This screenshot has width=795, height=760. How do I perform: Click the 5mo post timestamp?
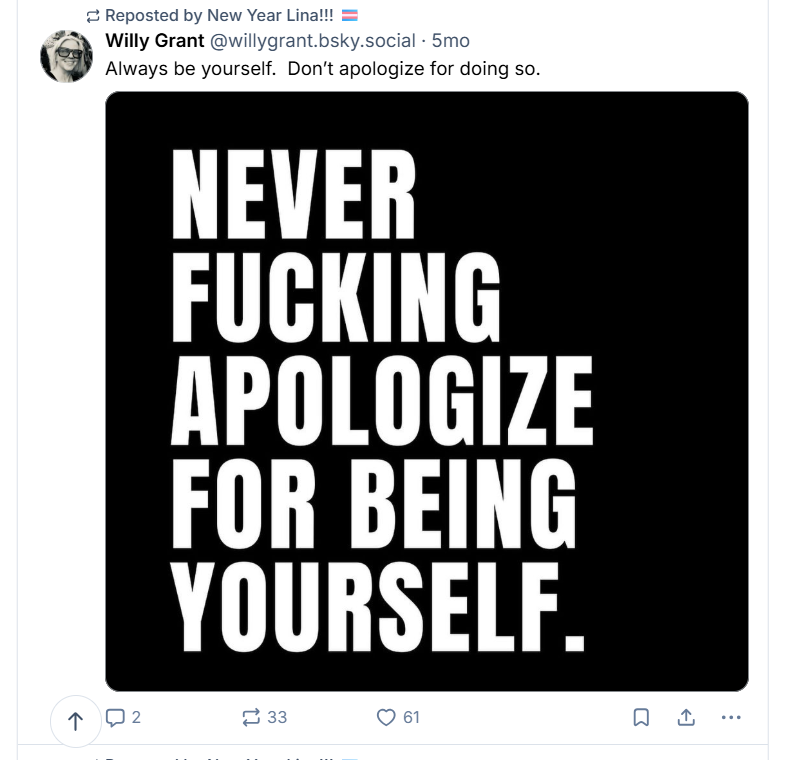tap(450, 41)
